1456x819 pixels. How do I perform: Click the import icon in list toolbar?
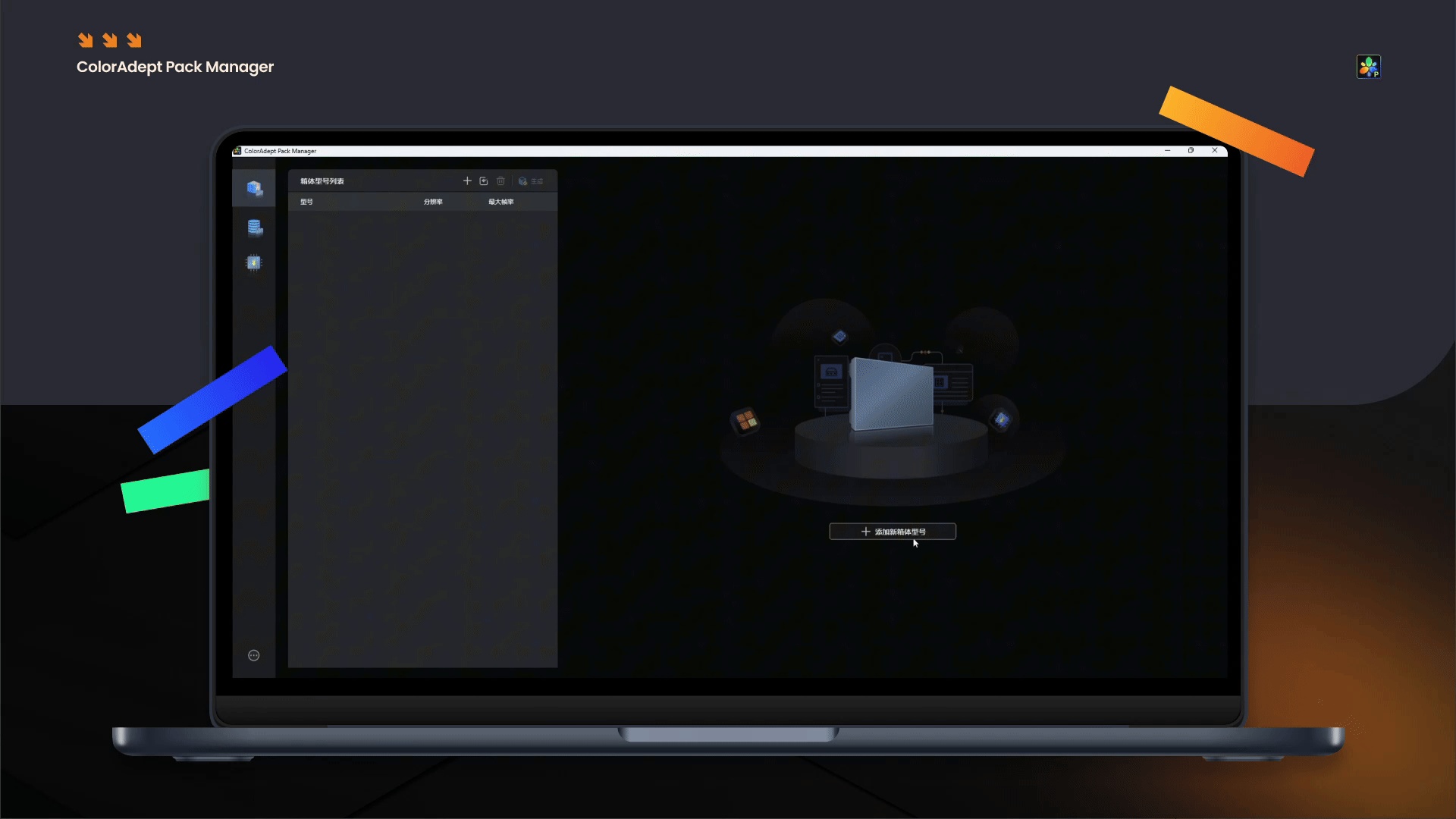click(x=484, y=181)
